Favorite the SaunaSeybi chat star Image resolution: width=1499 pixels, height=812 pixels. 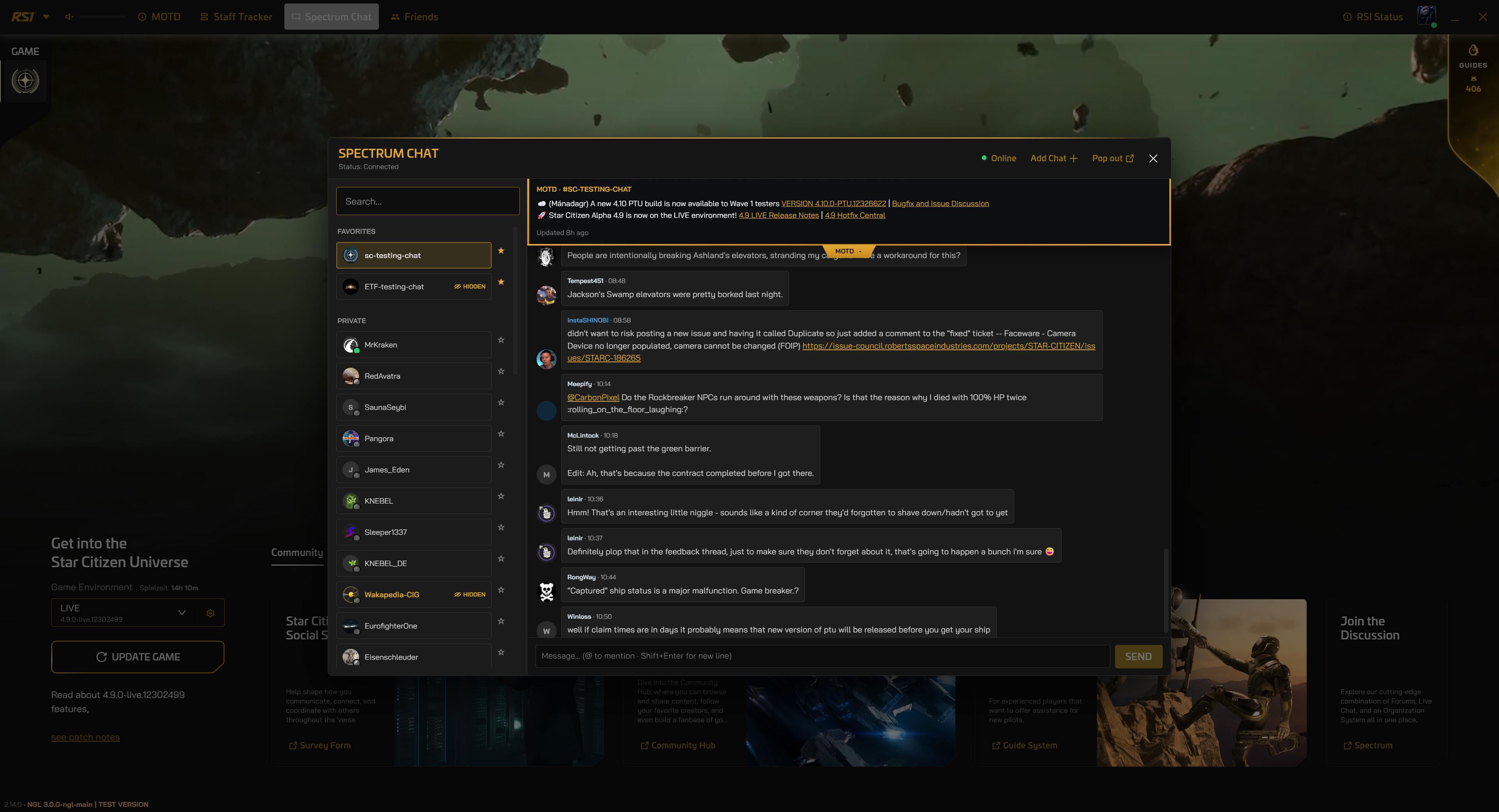(x=501, y=402)
